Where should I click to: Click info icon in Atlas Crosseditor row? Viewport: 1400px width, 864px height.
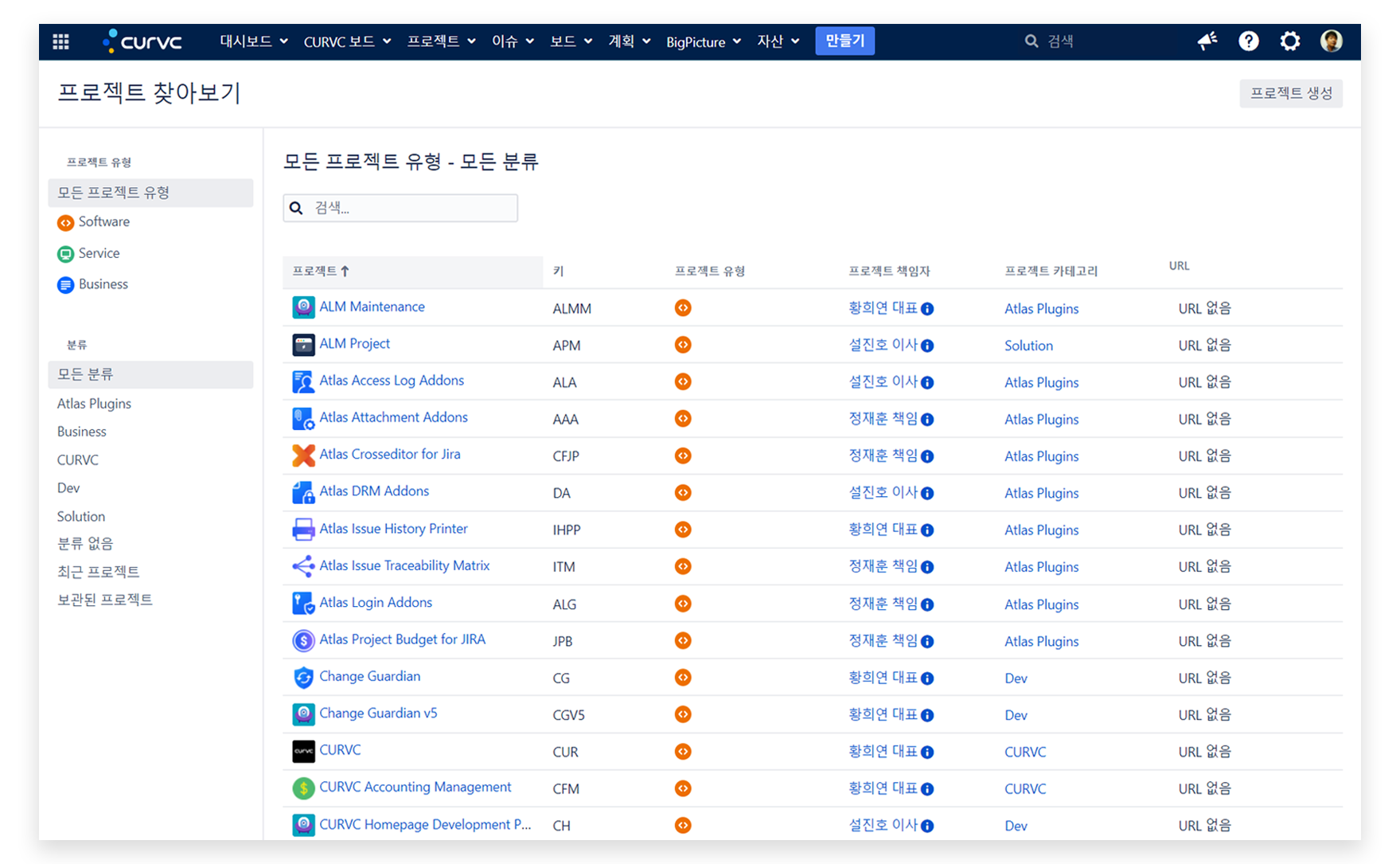[927, 456]
